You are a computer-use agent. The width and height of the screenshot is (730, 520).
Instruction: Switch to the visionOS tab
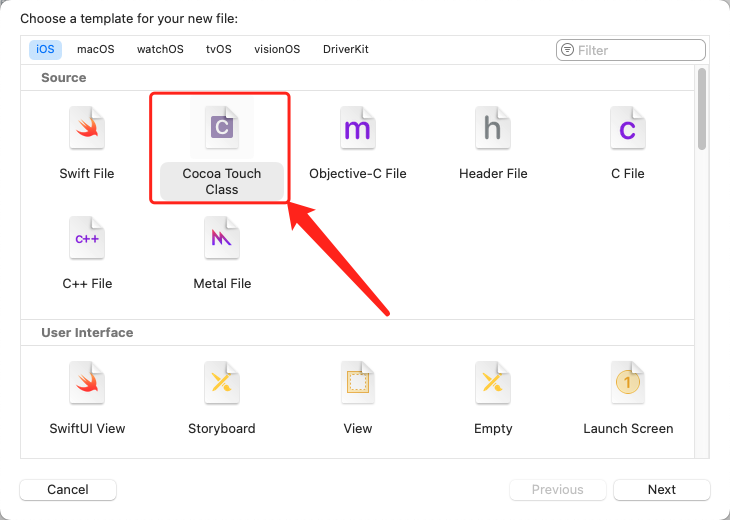tap(277, 49)
